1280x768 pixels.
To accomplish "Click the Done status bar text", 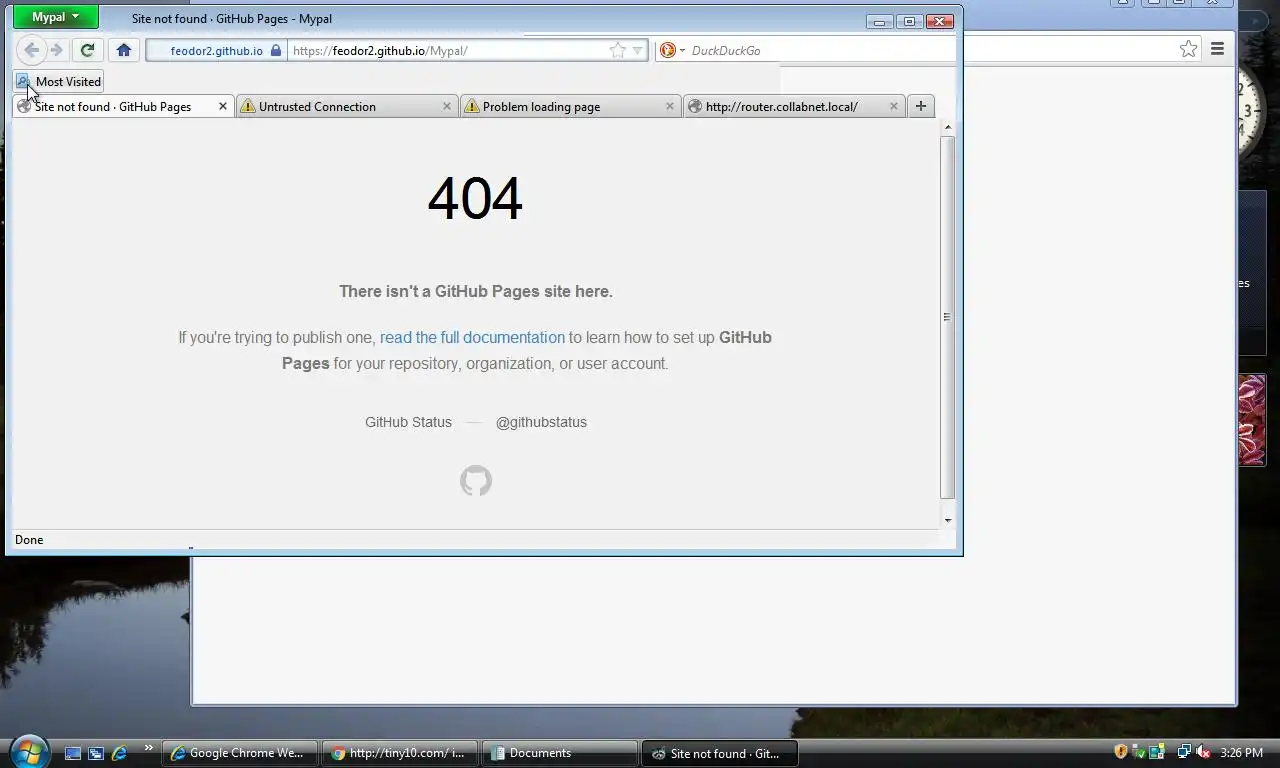I will click(x=29, y=540).
